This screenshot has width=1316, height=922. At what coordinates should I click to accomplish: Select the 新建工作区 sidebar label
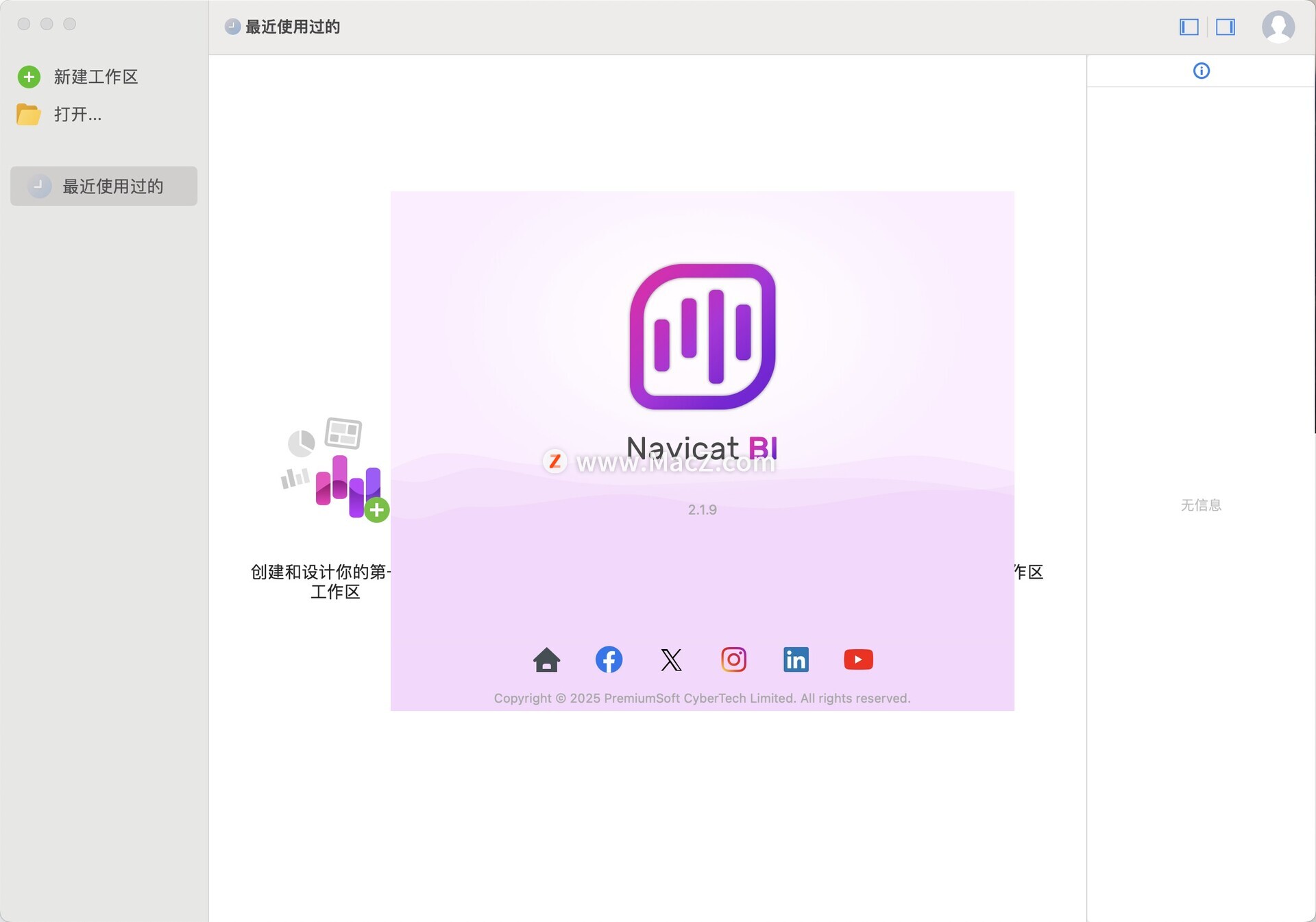(96, 77)
